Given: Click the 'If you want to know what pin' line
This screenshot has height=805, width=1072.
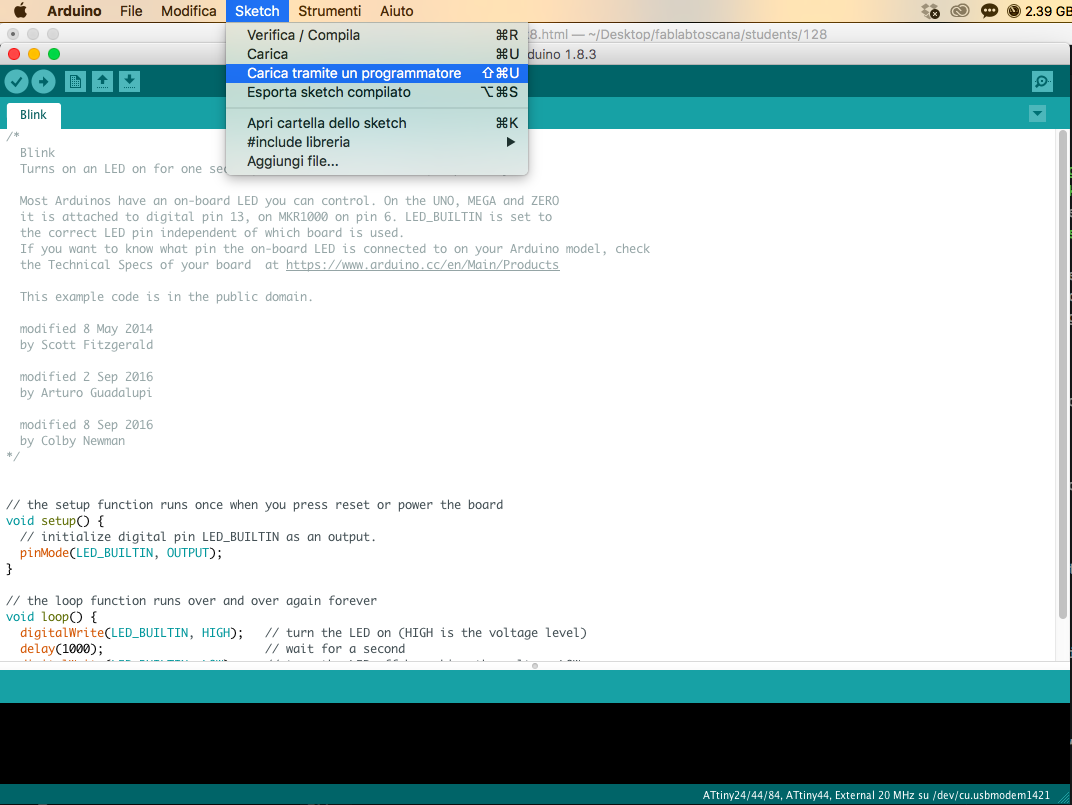Looking at the screenshot, I should click(335, 249).
